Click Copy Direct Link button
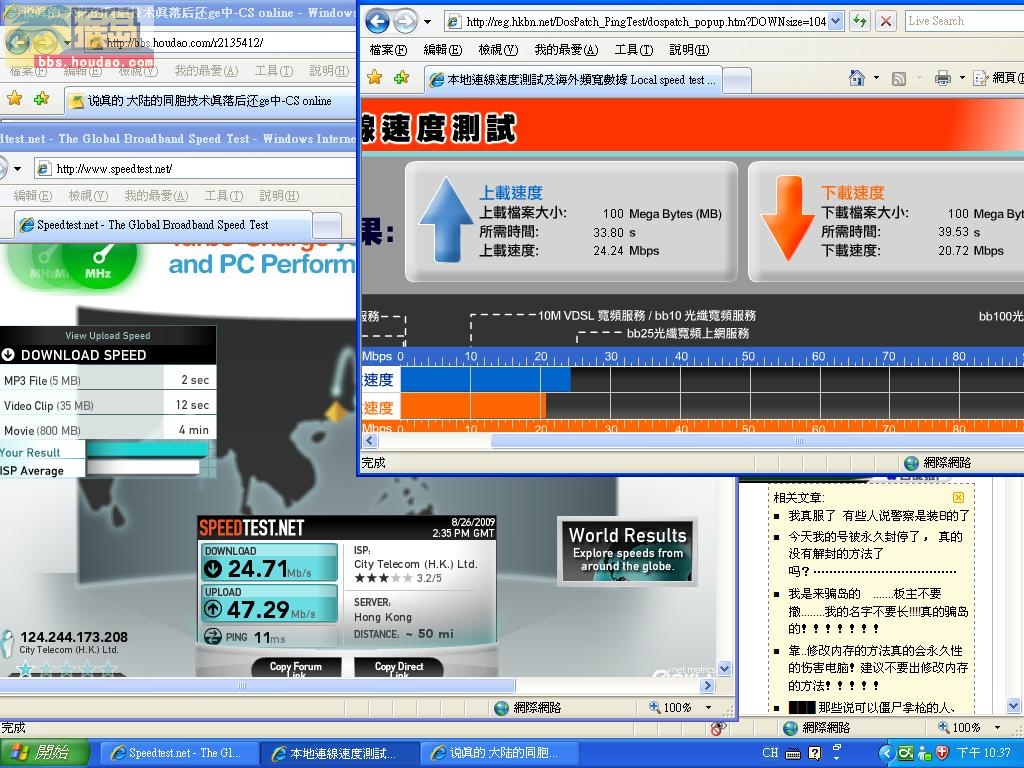This screenshot has width=1024, height=768. (399, 667)
